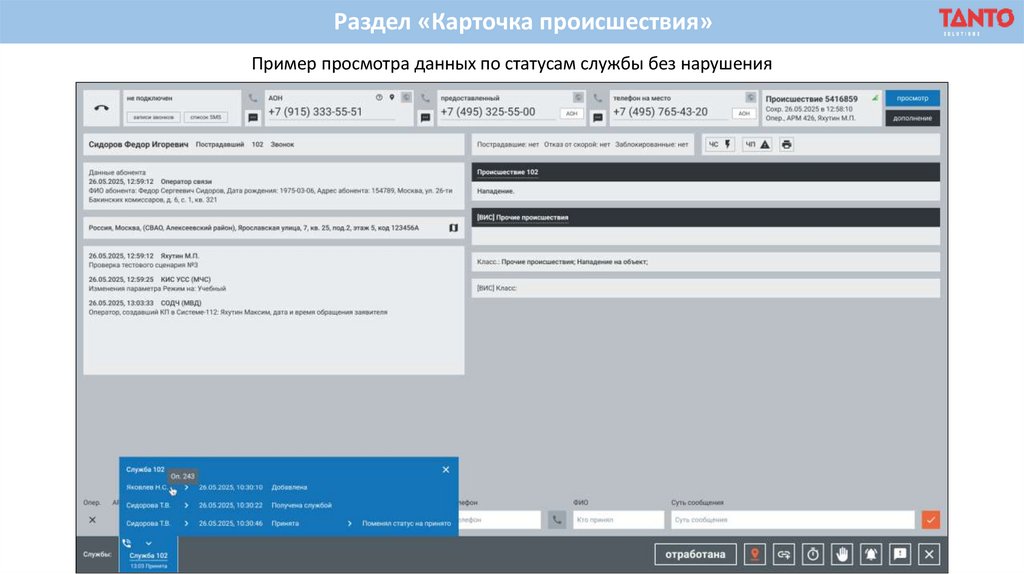
Task: Click the АОН button in the 'телефон на место' field
Action: 744,114
